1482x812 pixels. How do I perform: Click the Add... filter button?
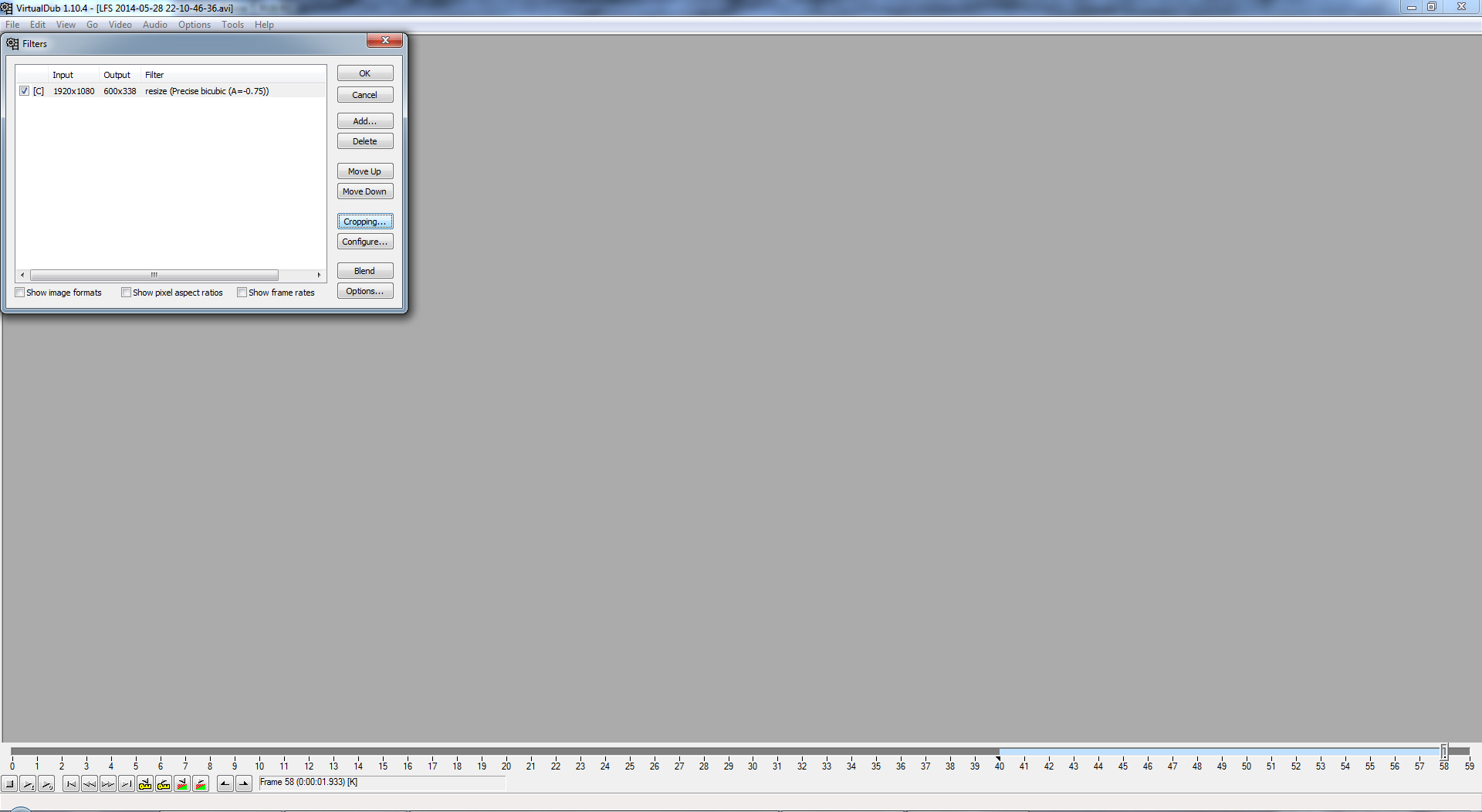click(365, 121)
